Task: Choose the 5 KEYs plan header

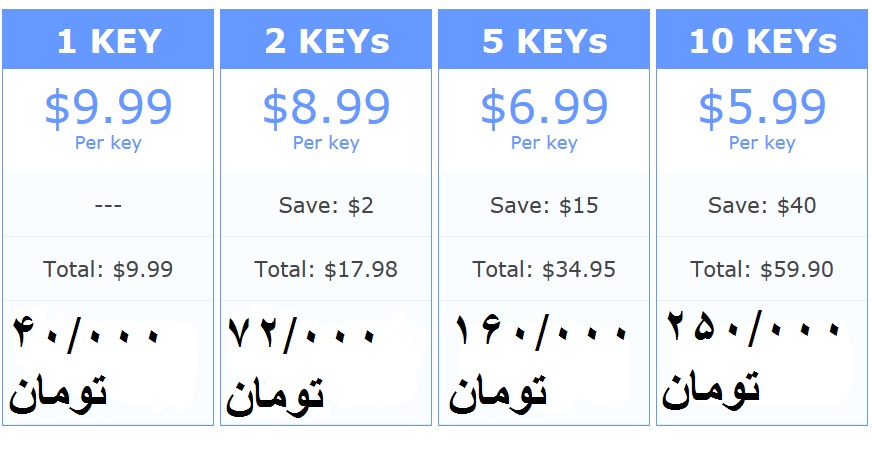Action: point(544,39)
